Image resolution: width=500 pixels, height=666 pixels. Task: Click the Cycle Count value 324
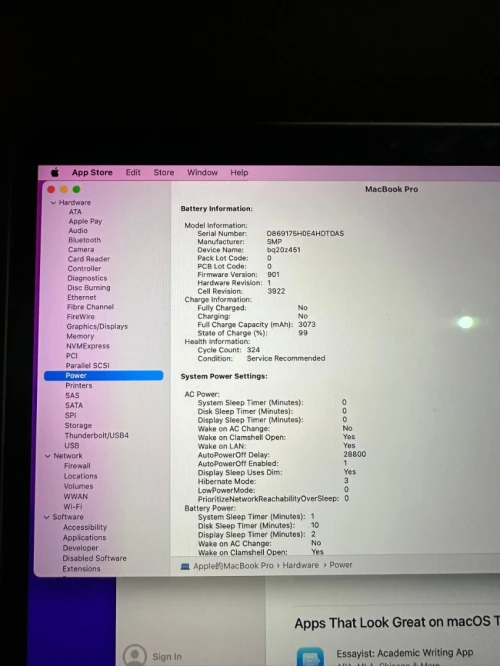click(253, 350)
